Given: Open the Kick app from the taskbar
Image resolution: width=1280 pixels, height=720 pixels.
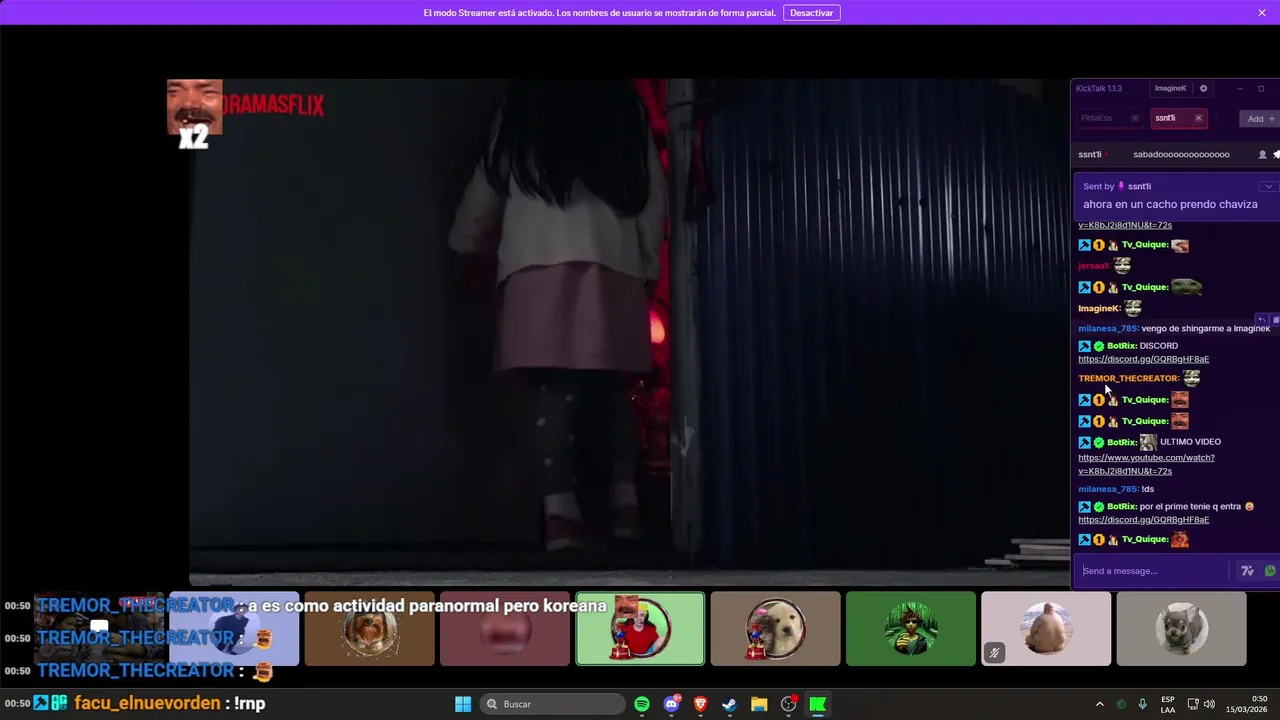Looking at the screenshot, I should 818,704.
